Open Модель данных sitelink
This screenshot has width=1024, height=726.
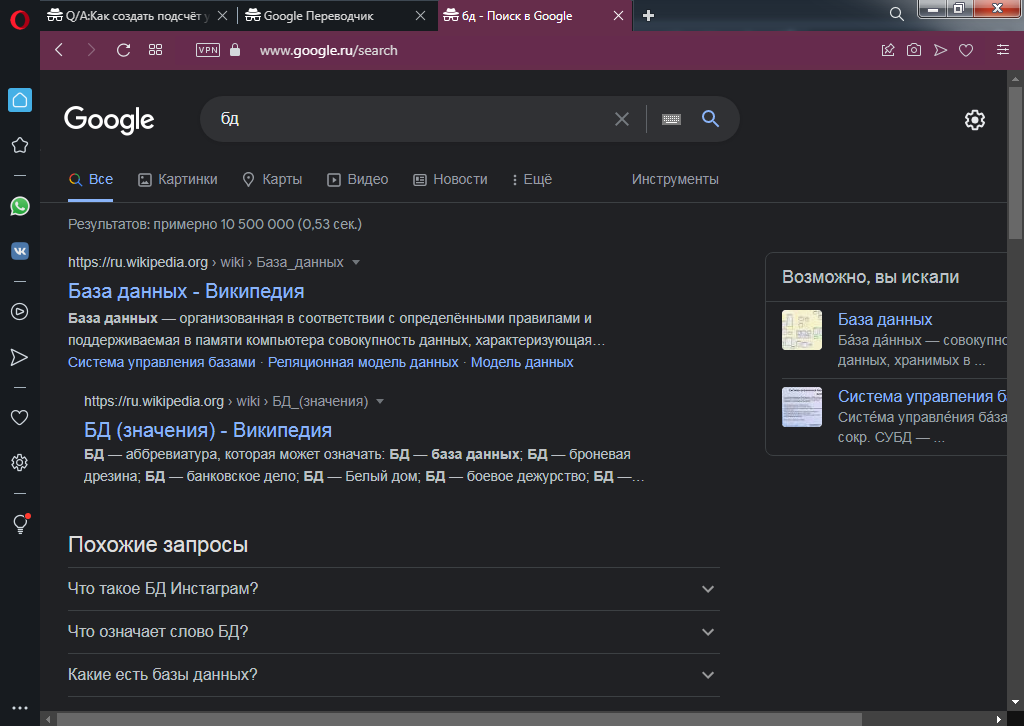522,362
